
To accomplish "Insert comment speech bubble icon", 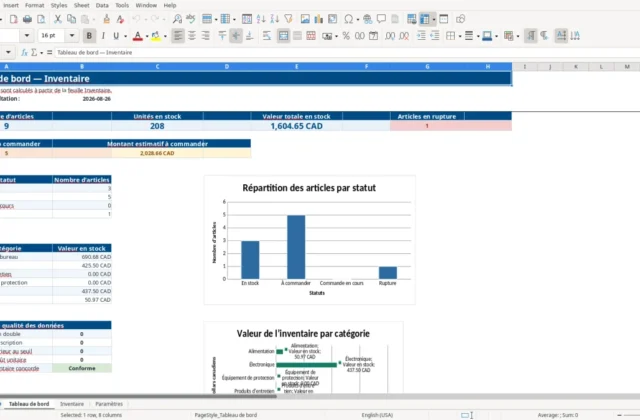I will [x=381, y=19].
